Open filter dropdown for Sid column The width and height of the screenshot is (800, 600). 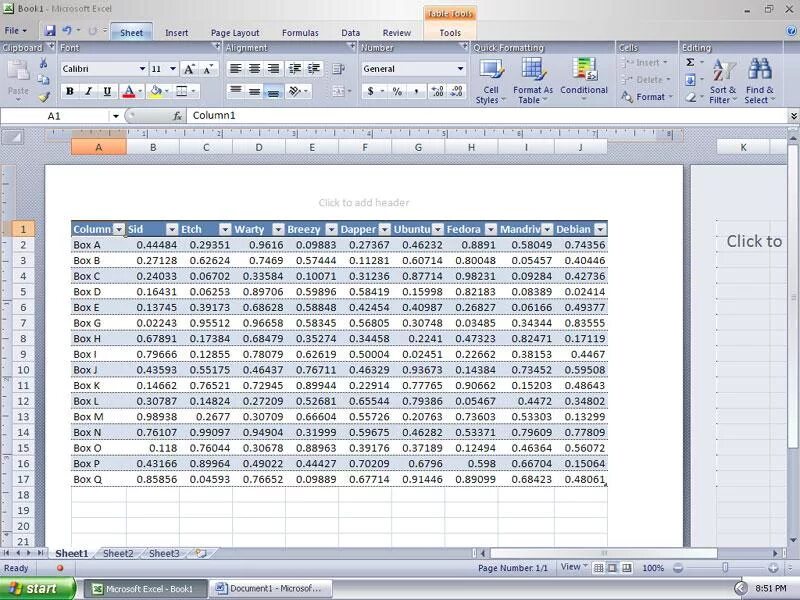(x=172, y=229)
